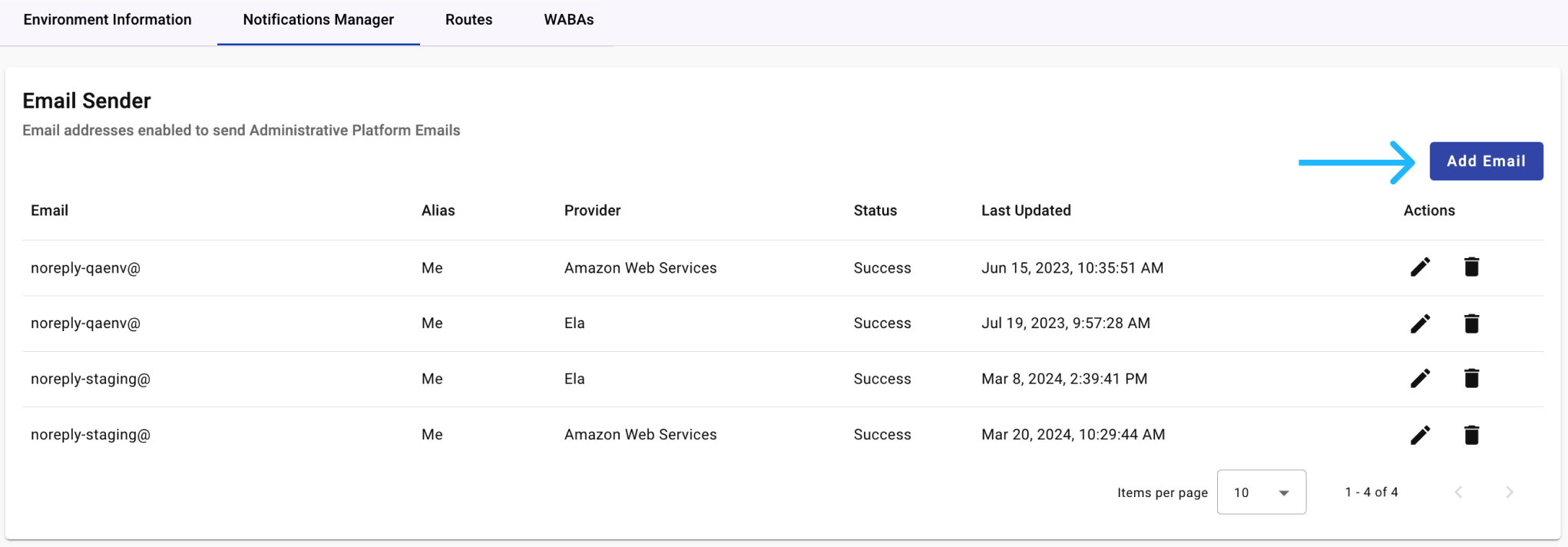Go to previous page of results
This screenshot has height=547, width=1568.
[1458, 492]
